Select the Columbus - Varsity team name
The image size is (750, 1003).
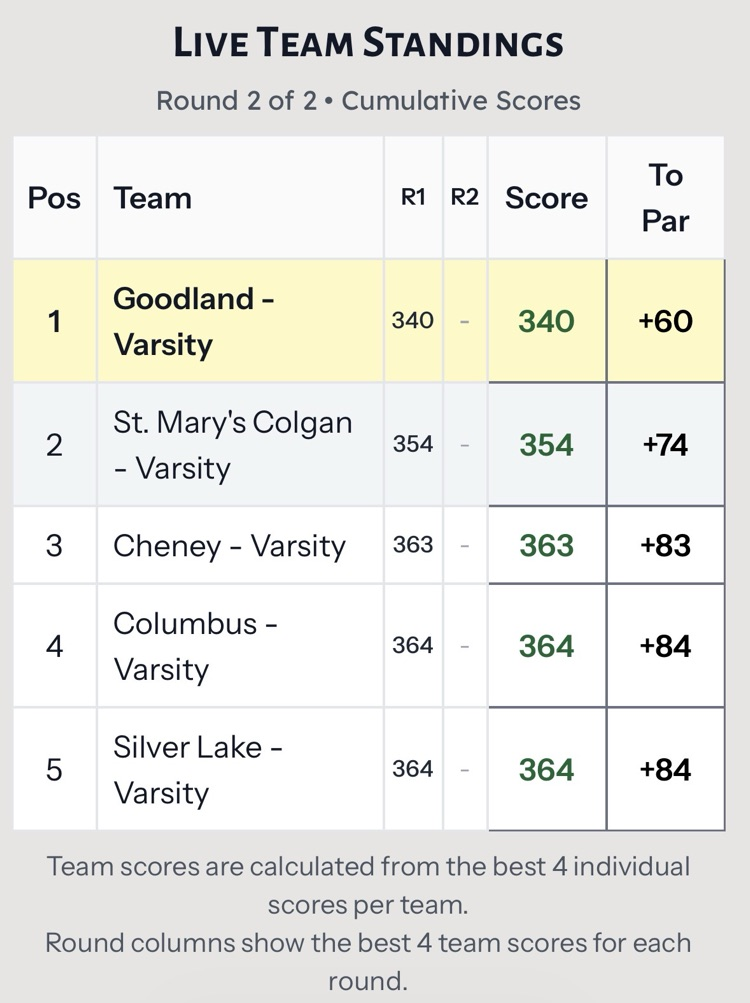point(195,646)
